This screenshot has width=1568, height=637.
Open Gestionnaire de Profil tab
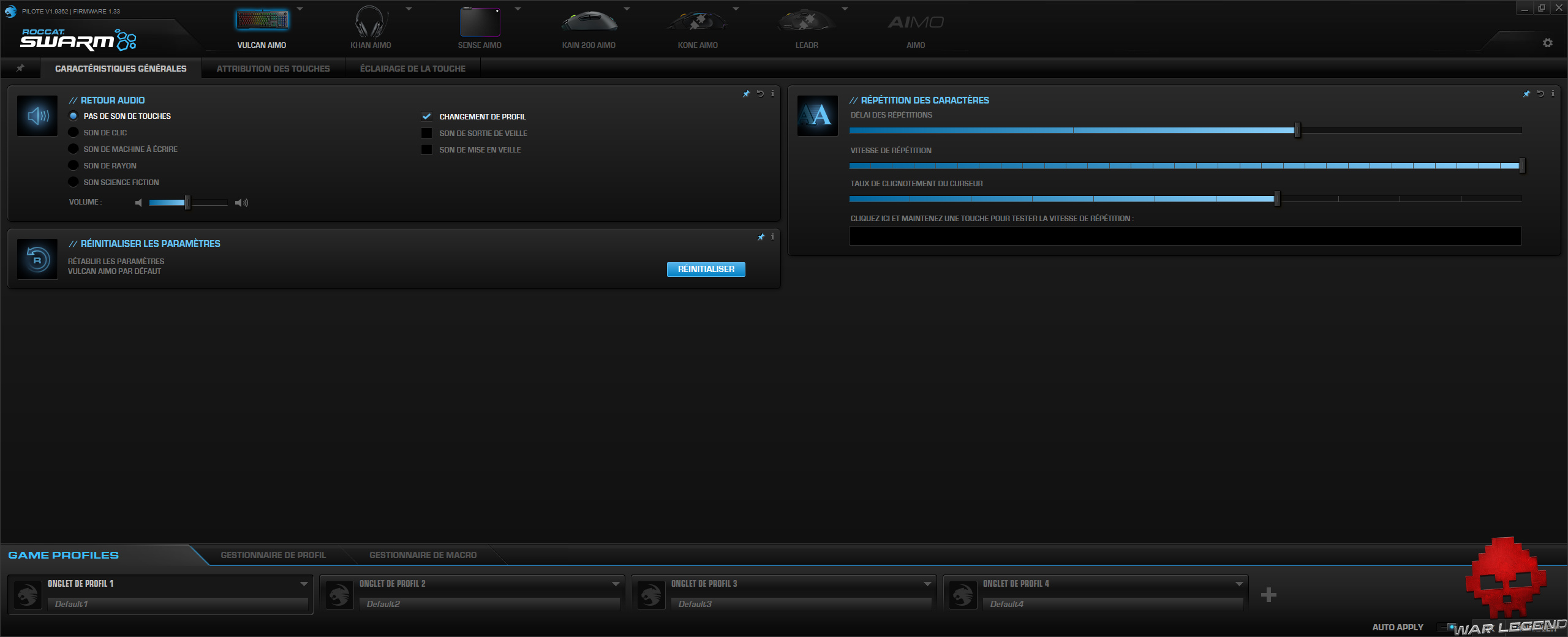click(x=273, y=555)
